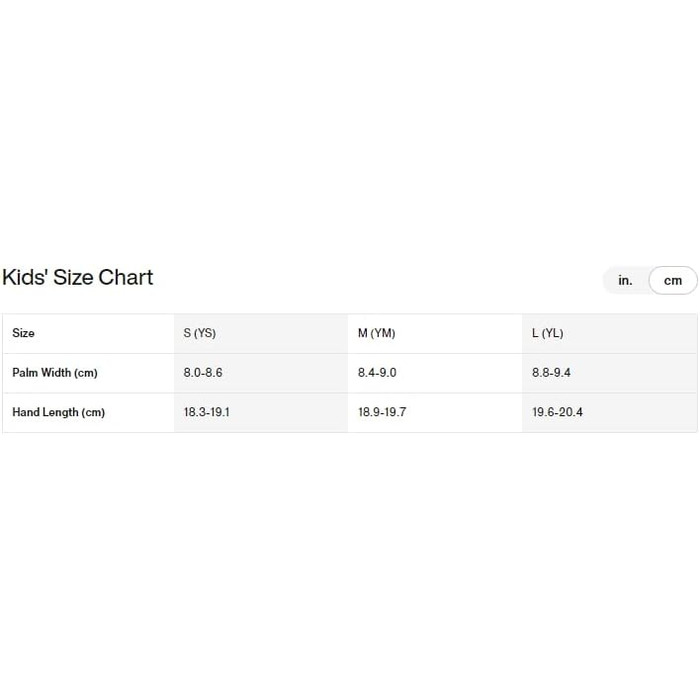
Task: Click the 'Kids' Size Chart' heading
Action: (78, 277)
